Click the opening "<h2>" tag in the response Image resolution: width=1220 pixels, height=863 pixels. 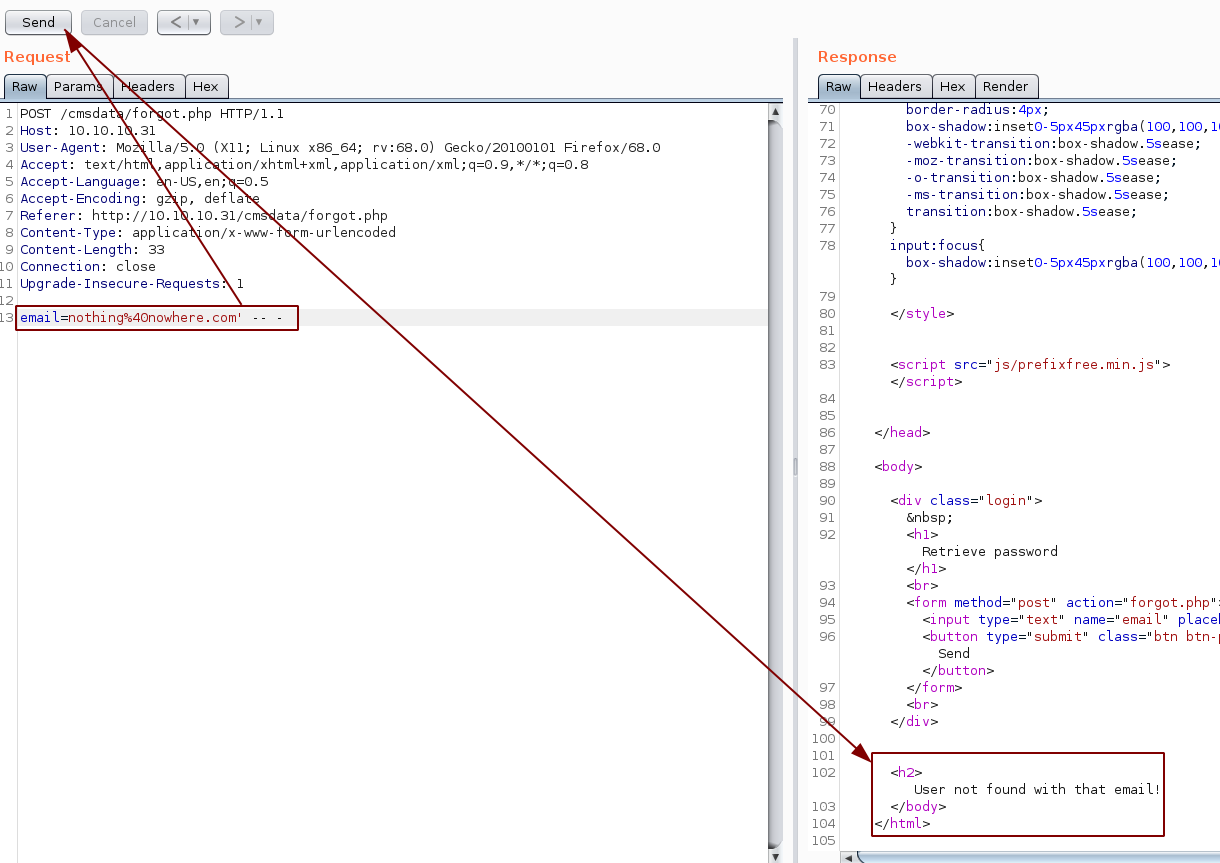(906, 773)
